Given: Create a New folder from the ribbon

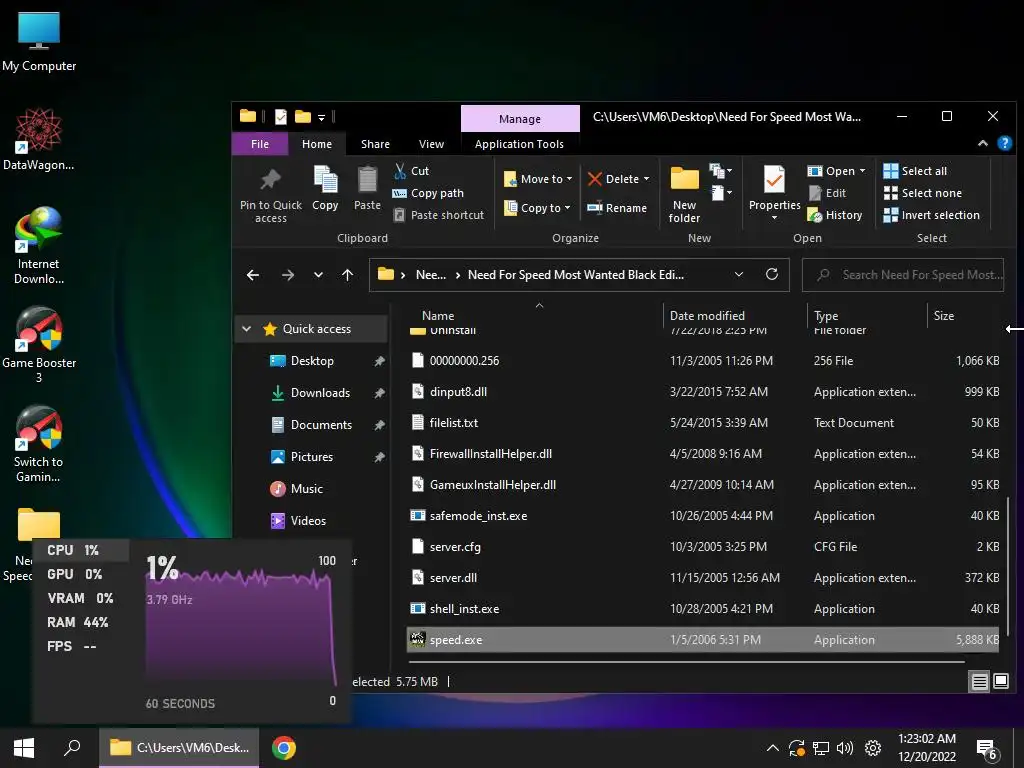Looking at the screenshot, I should point(684,195).
